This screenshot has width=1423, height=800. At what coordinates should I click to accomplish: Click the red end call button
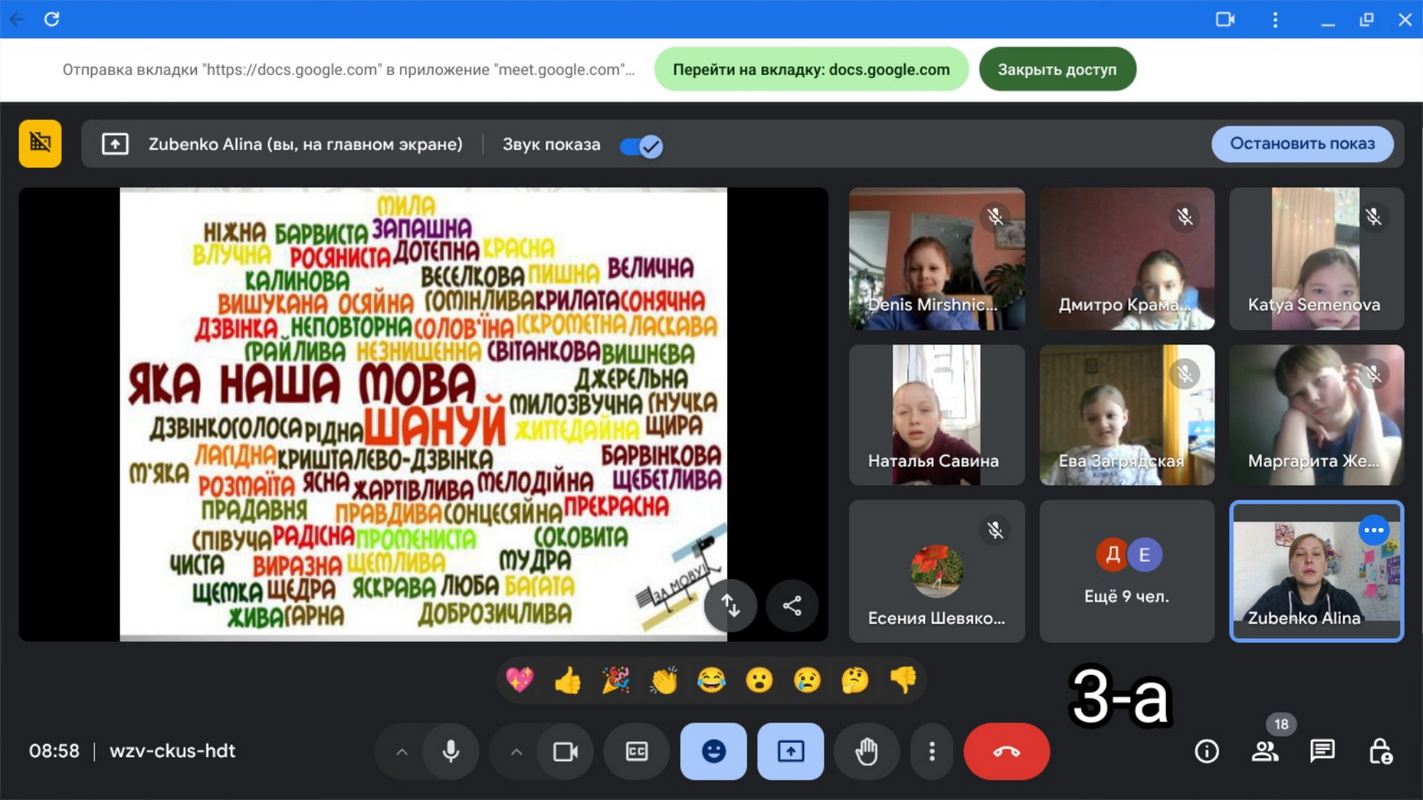coord(1006,751)
